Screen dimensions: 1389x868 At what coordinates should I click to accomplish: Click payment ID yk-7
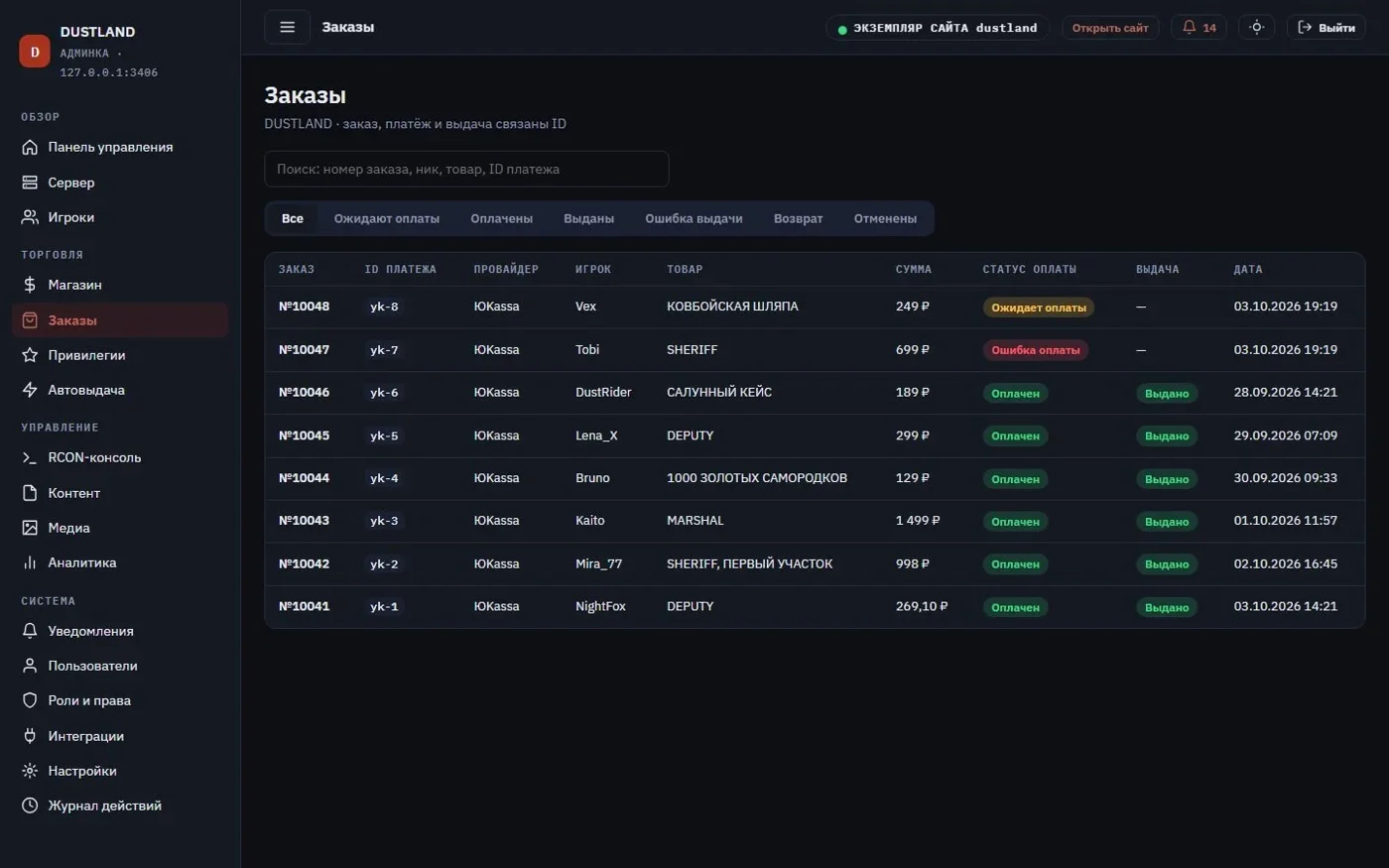coord(384,350)
